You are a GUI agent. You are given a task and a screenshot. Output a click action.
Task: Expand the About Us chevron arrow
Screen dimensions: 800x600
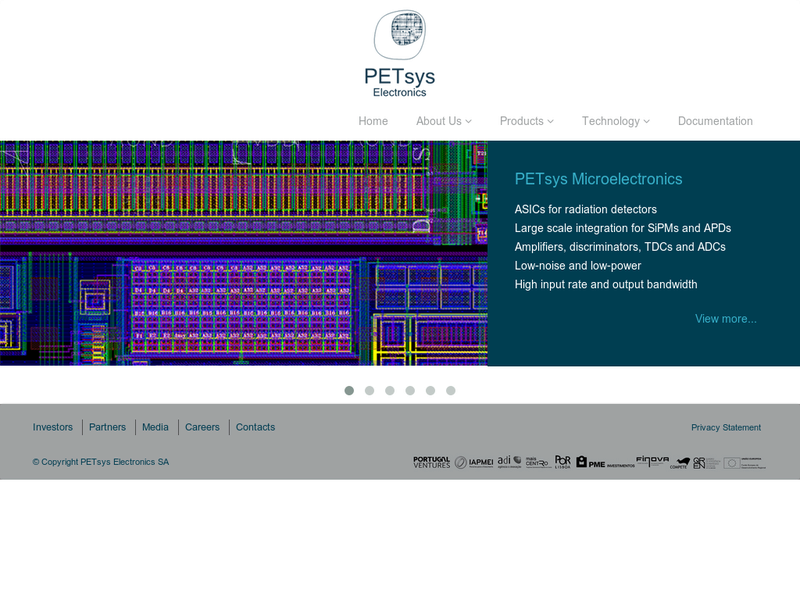[x=468, y=122]
